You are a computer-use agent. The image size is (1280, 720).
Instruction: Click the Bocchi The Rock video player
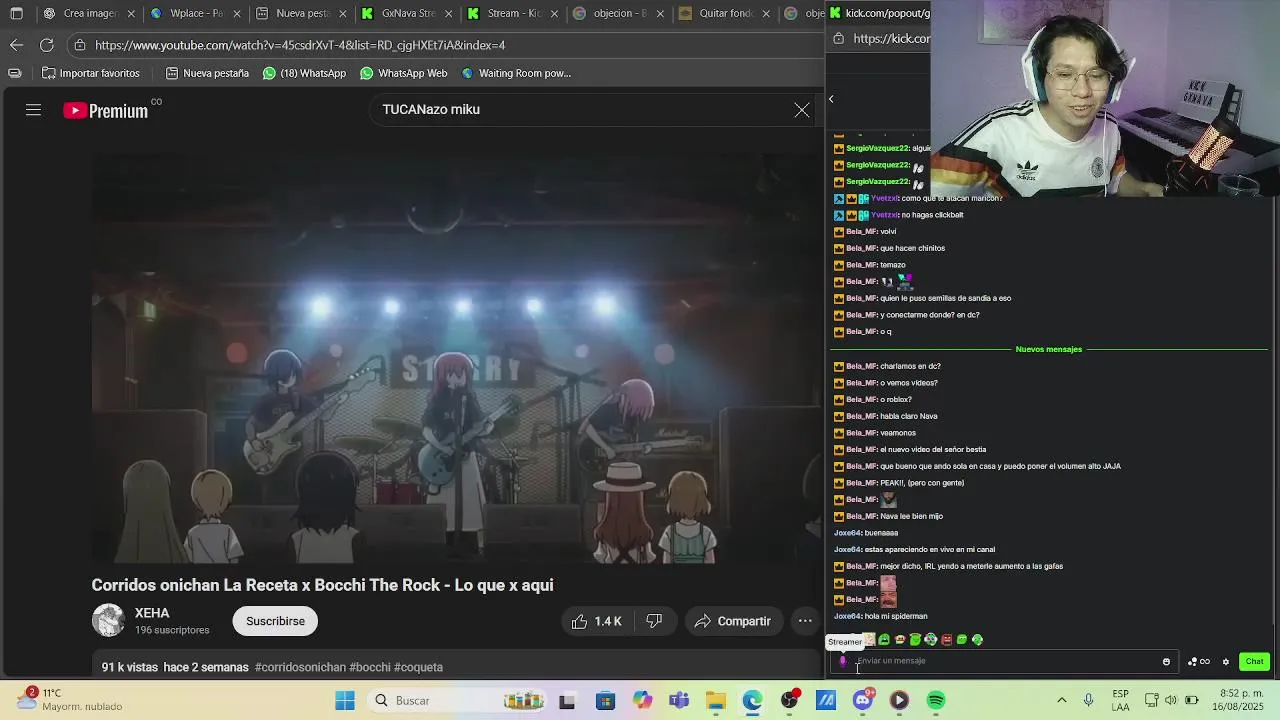[x=456, y=358]
